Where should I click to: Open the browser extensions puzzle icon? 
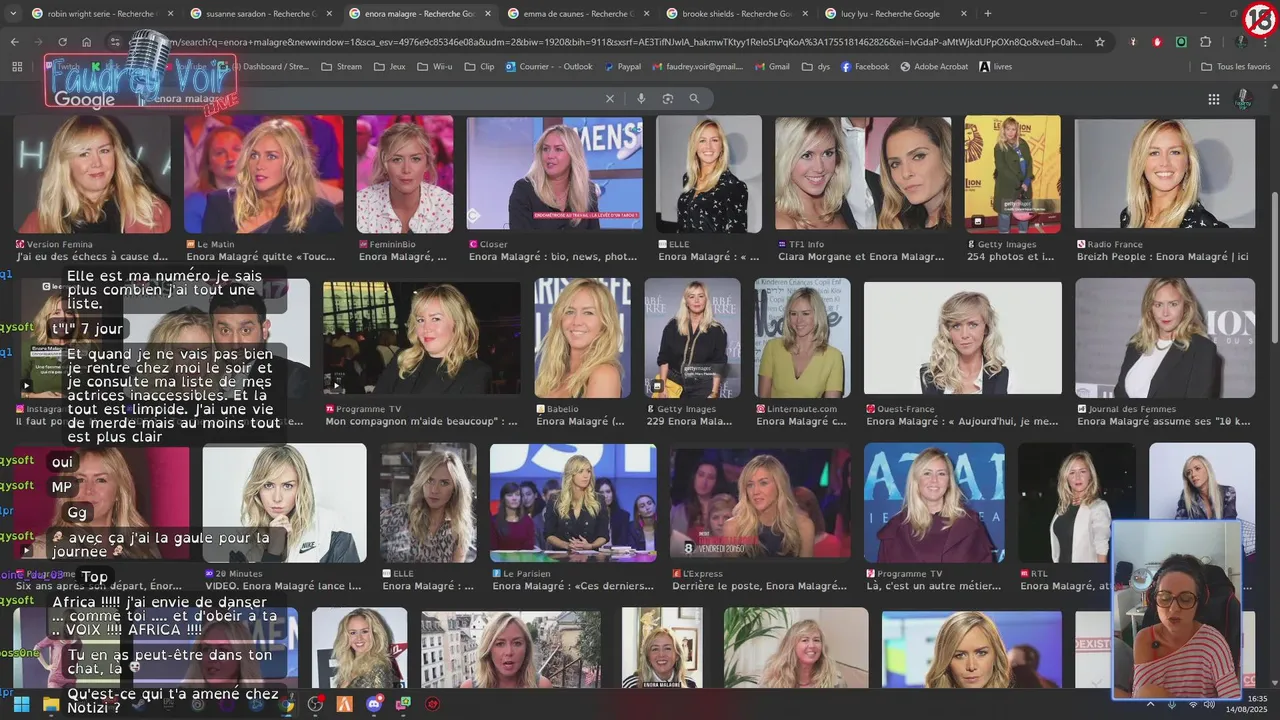pyautogui.click(x=1205, y=42)
